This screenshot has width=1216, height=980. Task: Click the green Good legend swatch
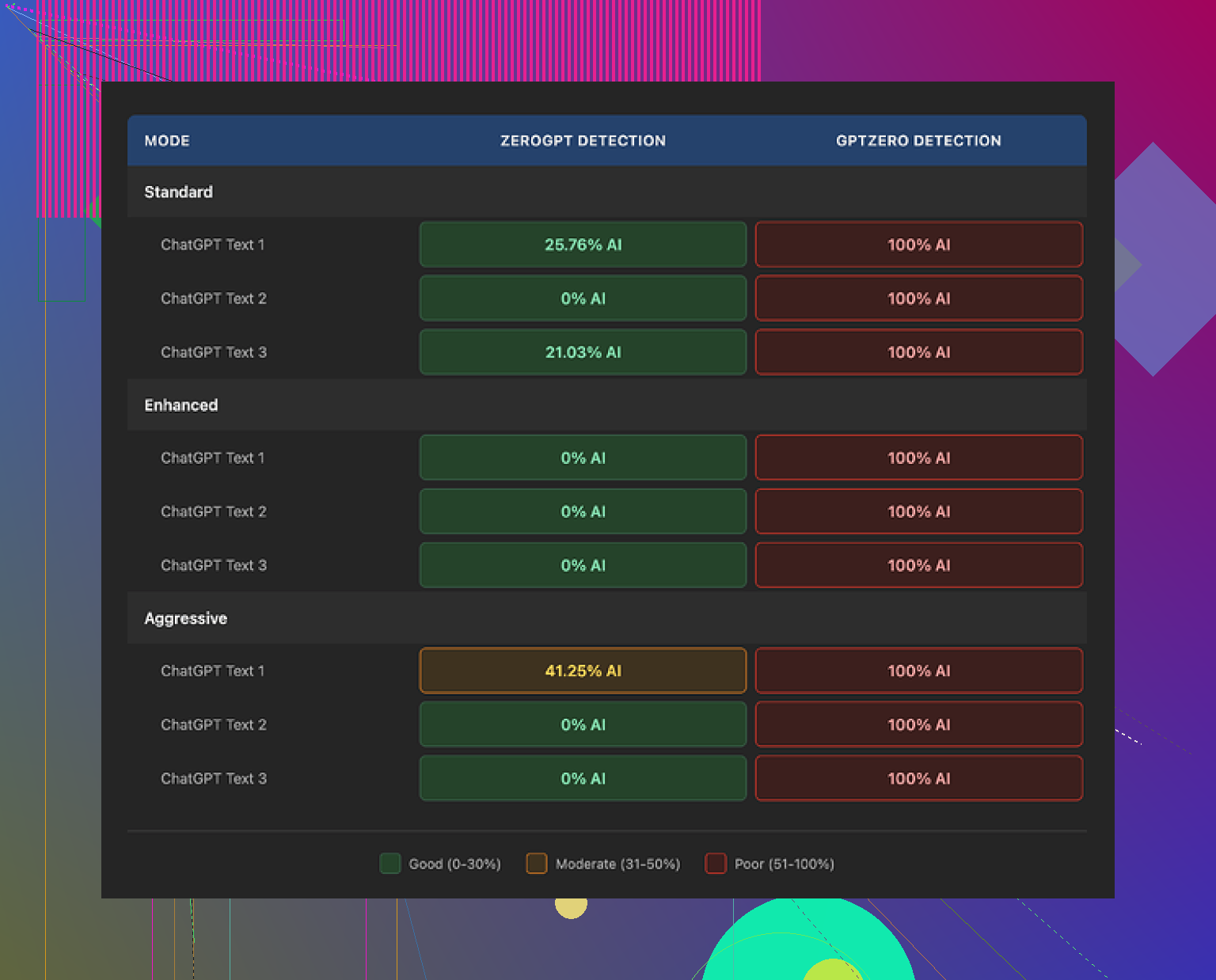(389, 864)
